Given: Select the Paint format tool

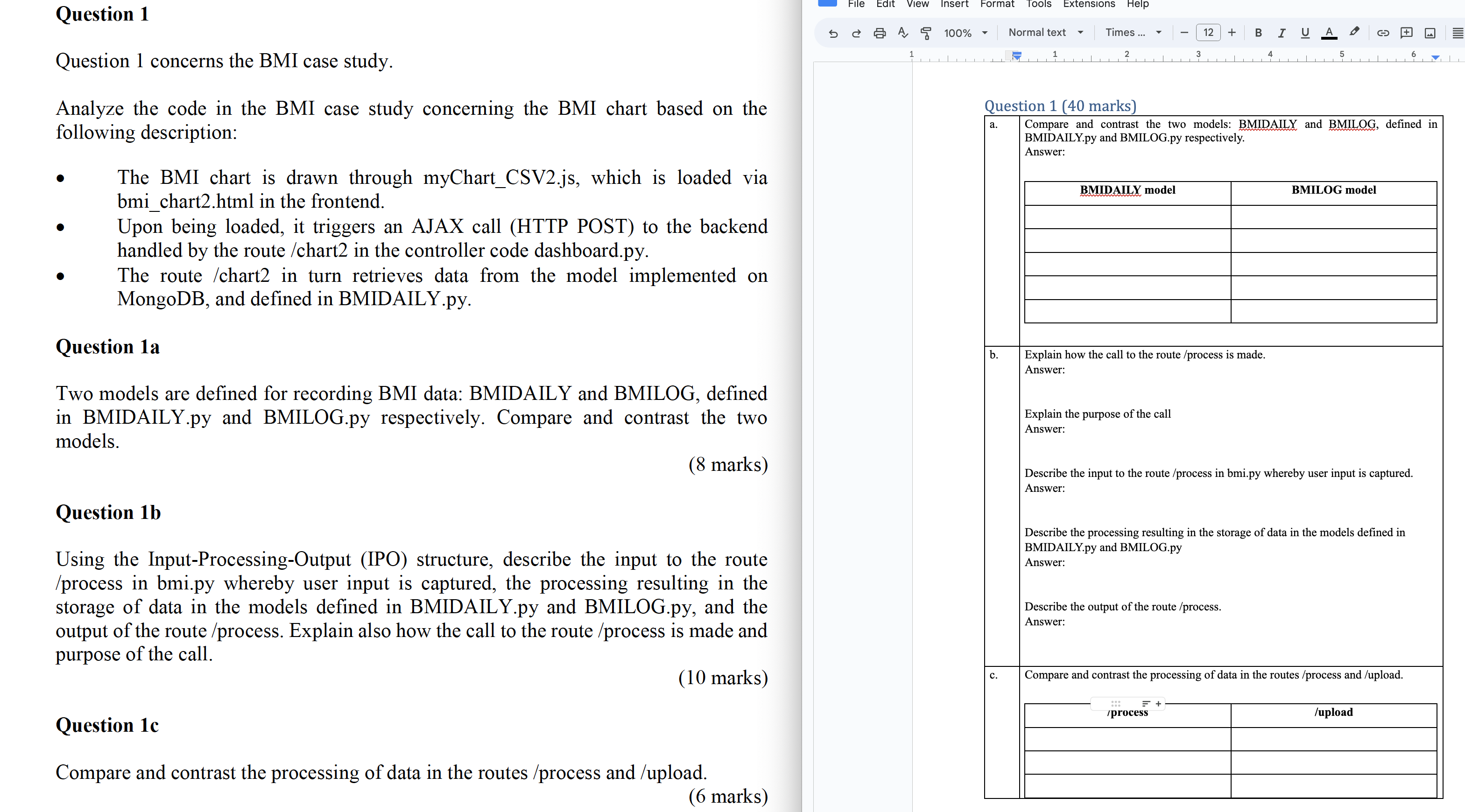Looking at the screenshot, I should coord(926,32).
